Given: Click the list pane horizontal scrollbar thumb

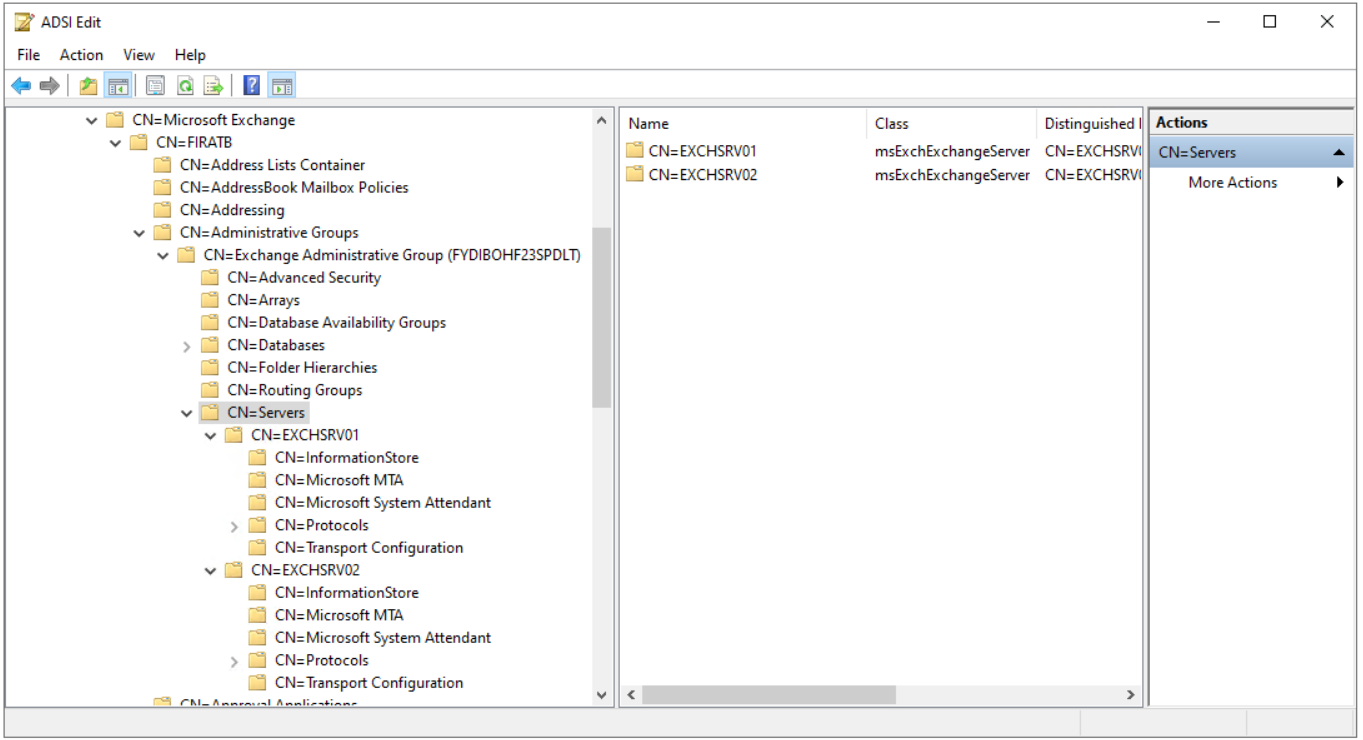Looking at the screenshot, I should tap(769, 694).
